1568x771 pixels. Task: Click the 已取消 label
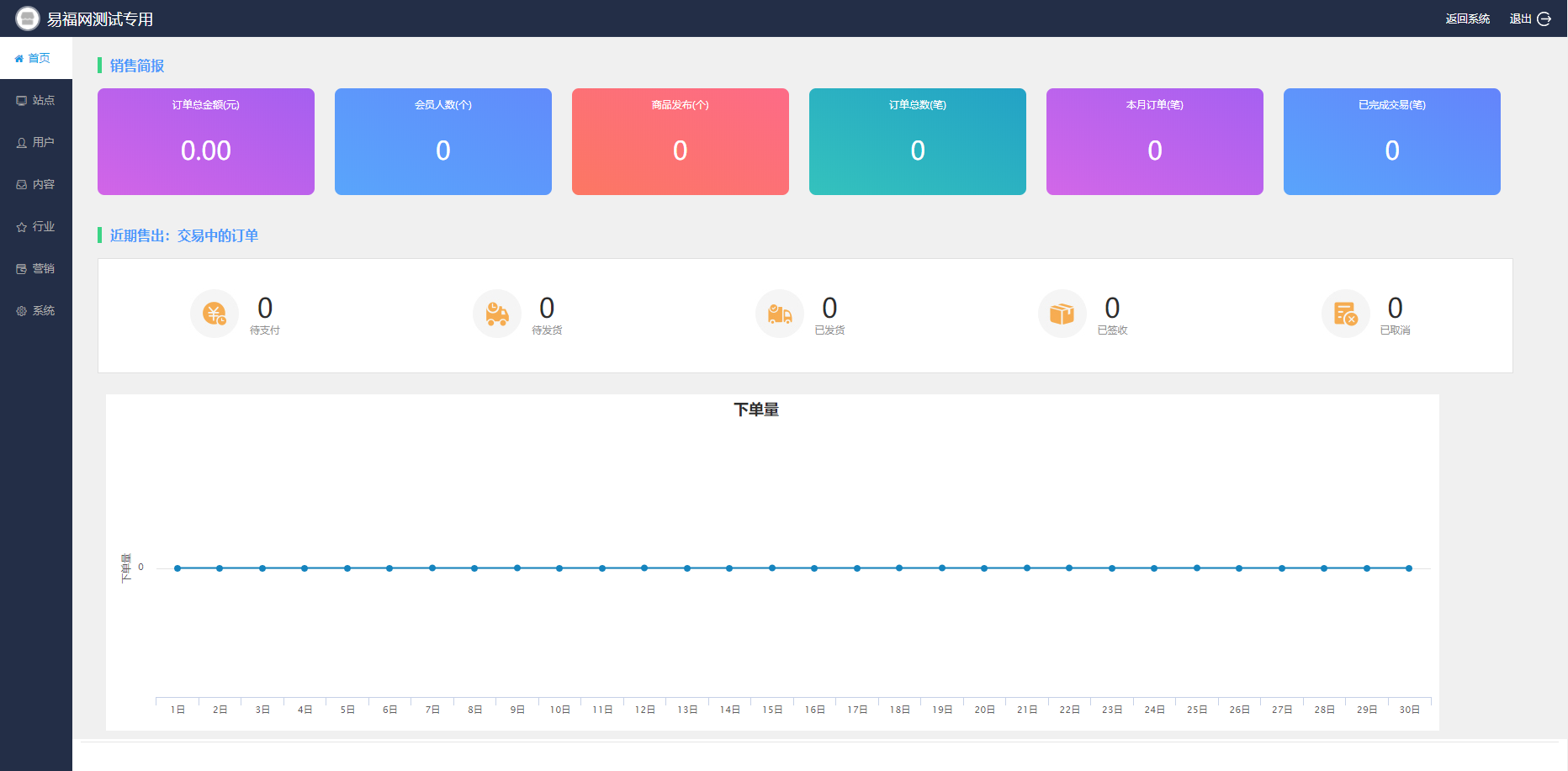1395,330
